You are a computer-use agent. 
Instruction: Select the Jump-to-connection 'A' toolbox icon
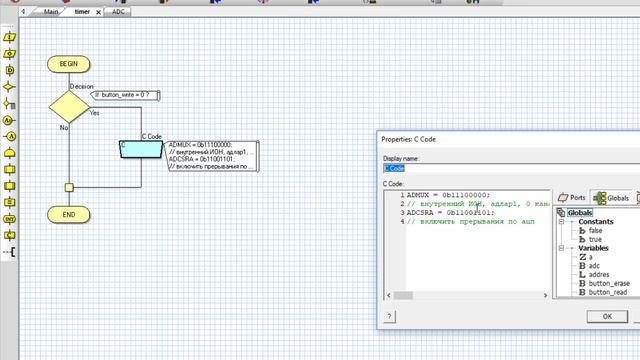(x=11, y=137)
